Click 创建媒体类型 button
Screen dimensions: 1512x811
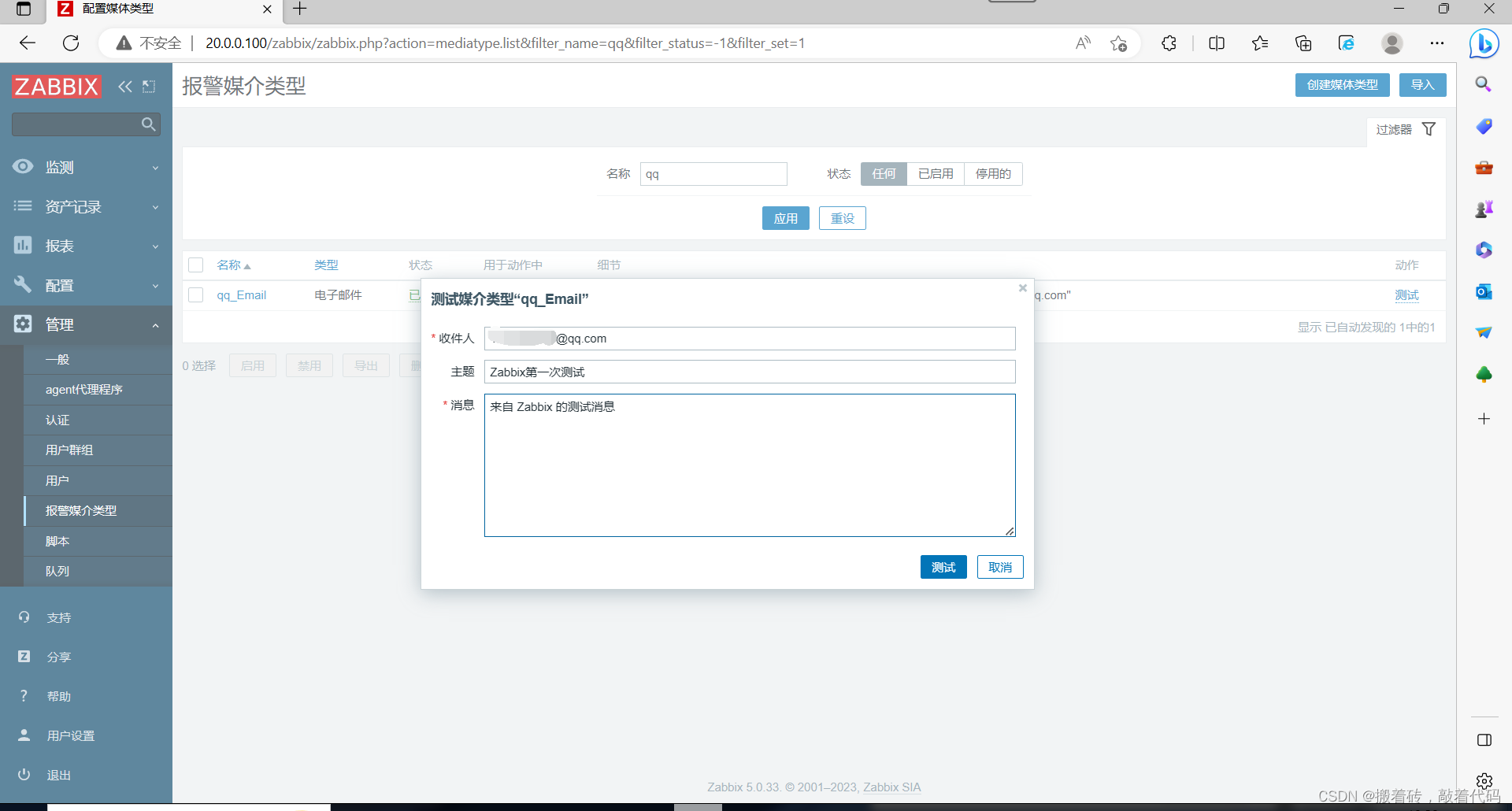coord(1342,85)
